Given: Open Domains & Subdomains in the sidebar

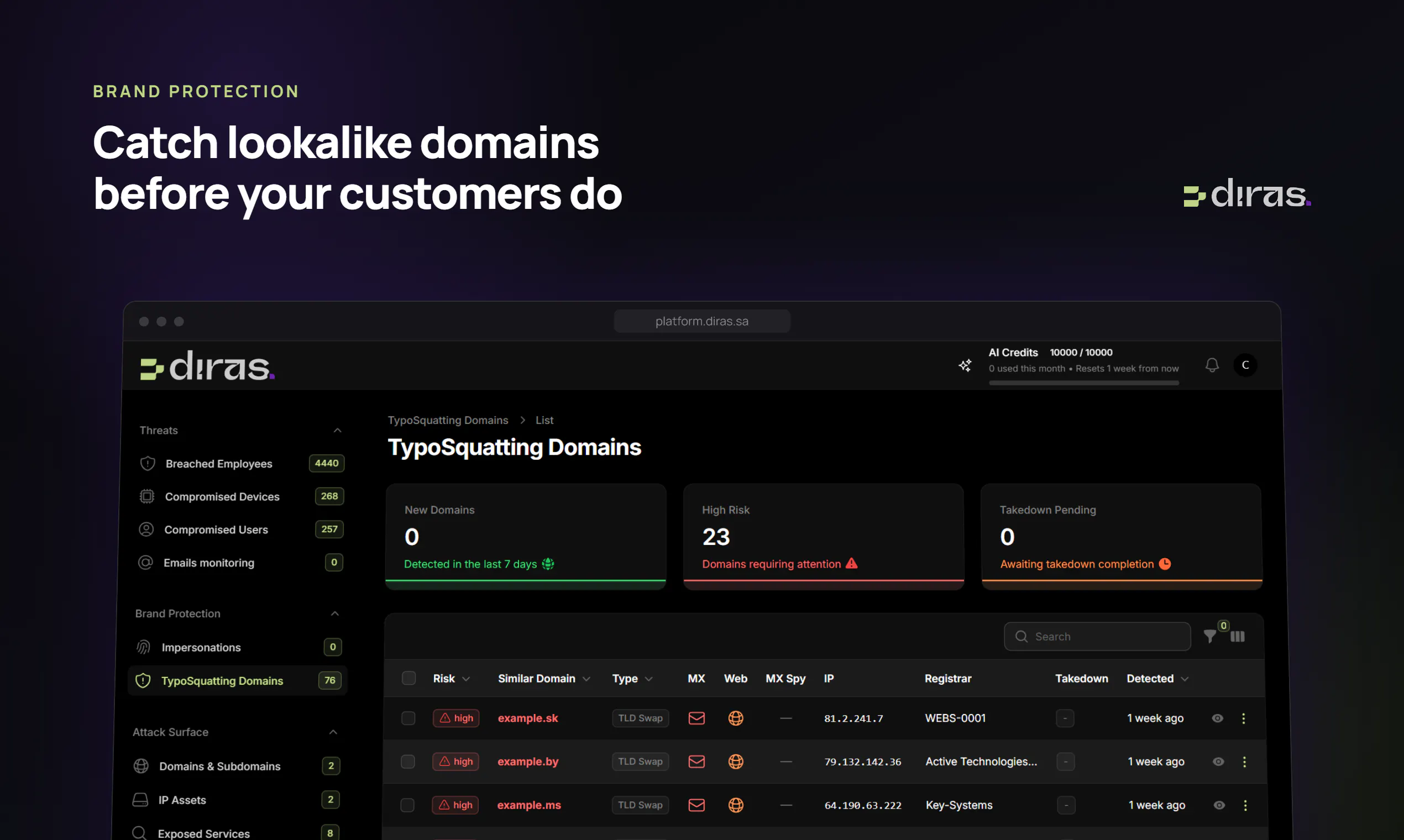Looking at the screenshot, I should (235, 766).
